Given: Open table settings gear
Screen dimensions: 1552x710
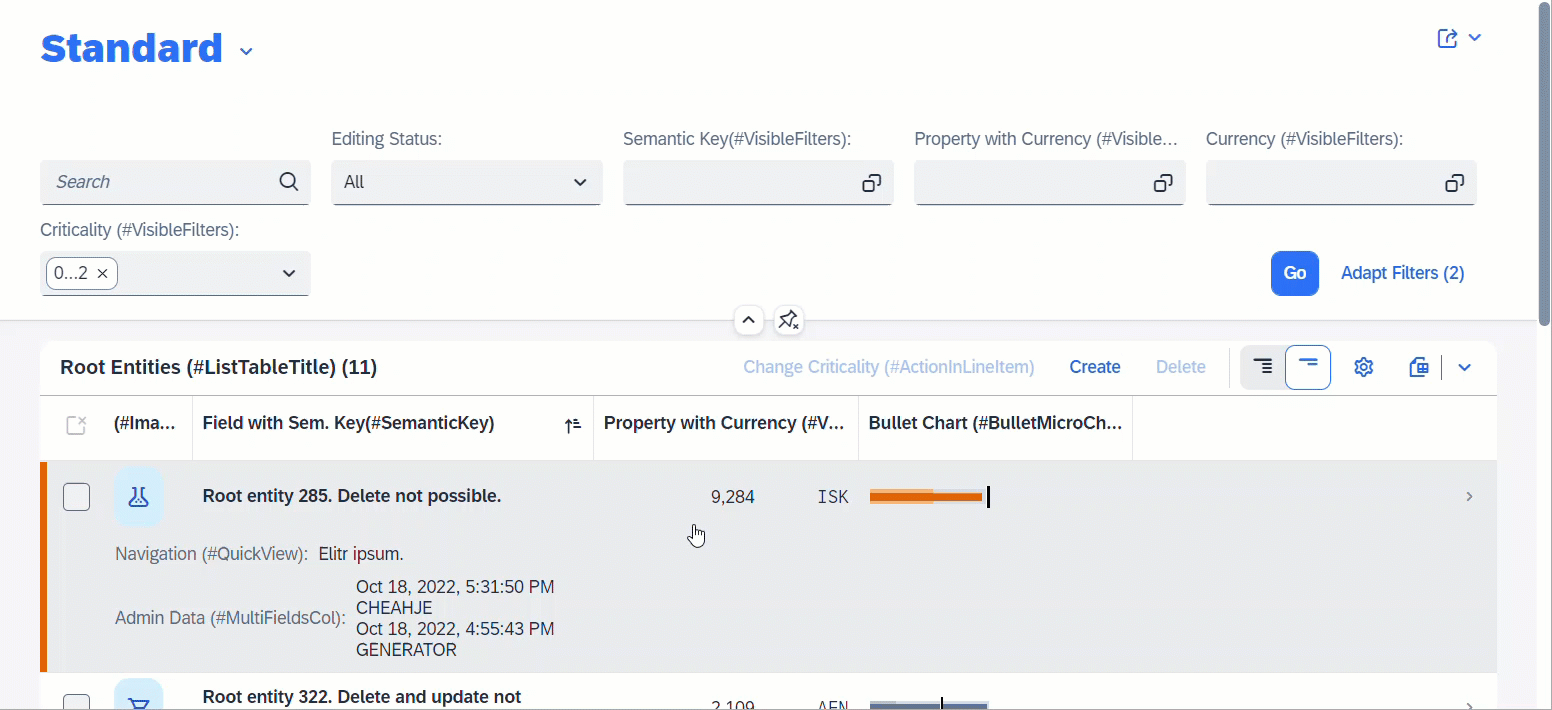Looking at the screenshot, I should [1363, 367].
